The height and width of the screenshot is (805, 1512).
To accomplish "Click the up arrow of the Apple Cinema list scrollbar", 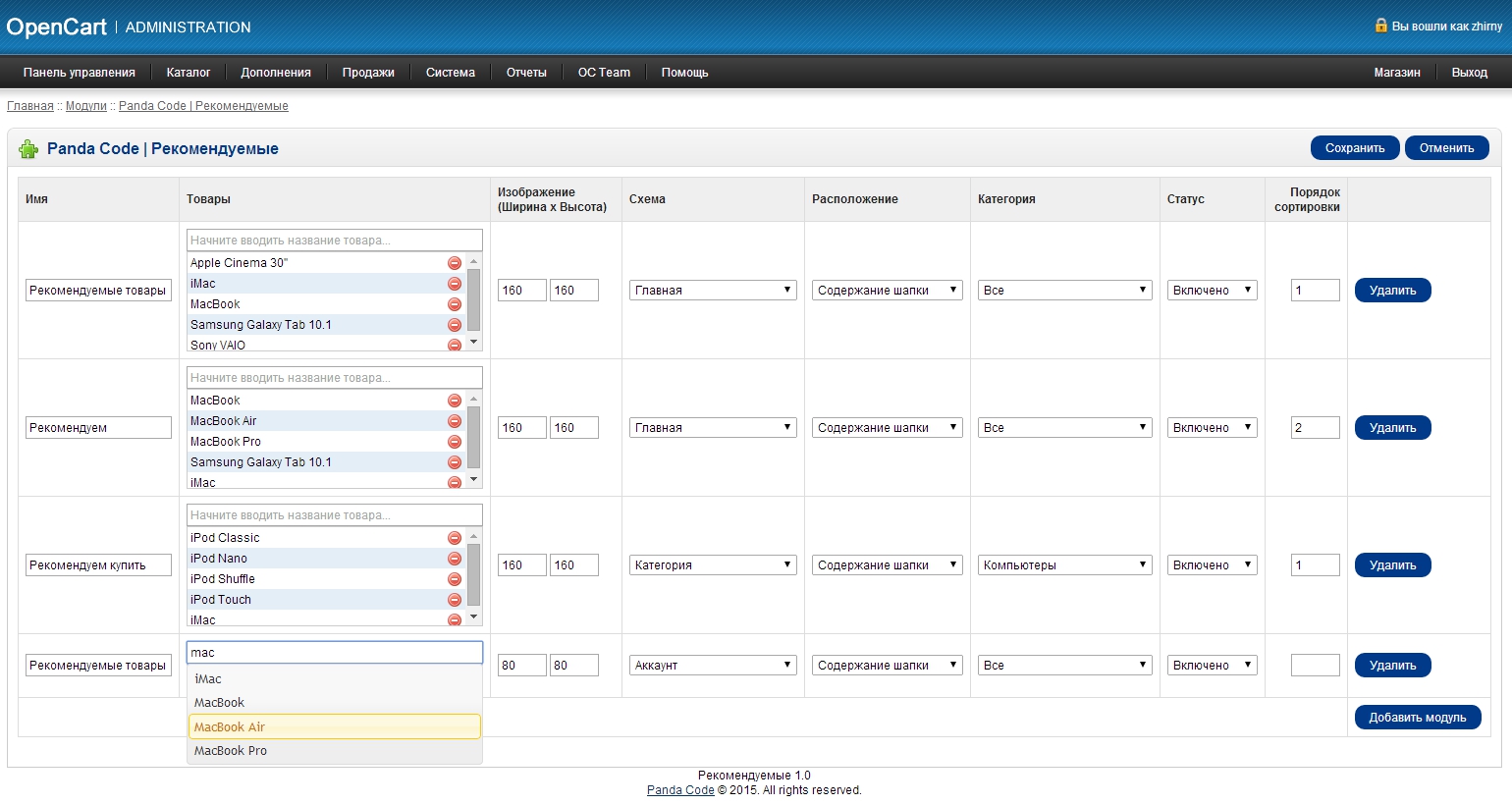I will 474,261.
